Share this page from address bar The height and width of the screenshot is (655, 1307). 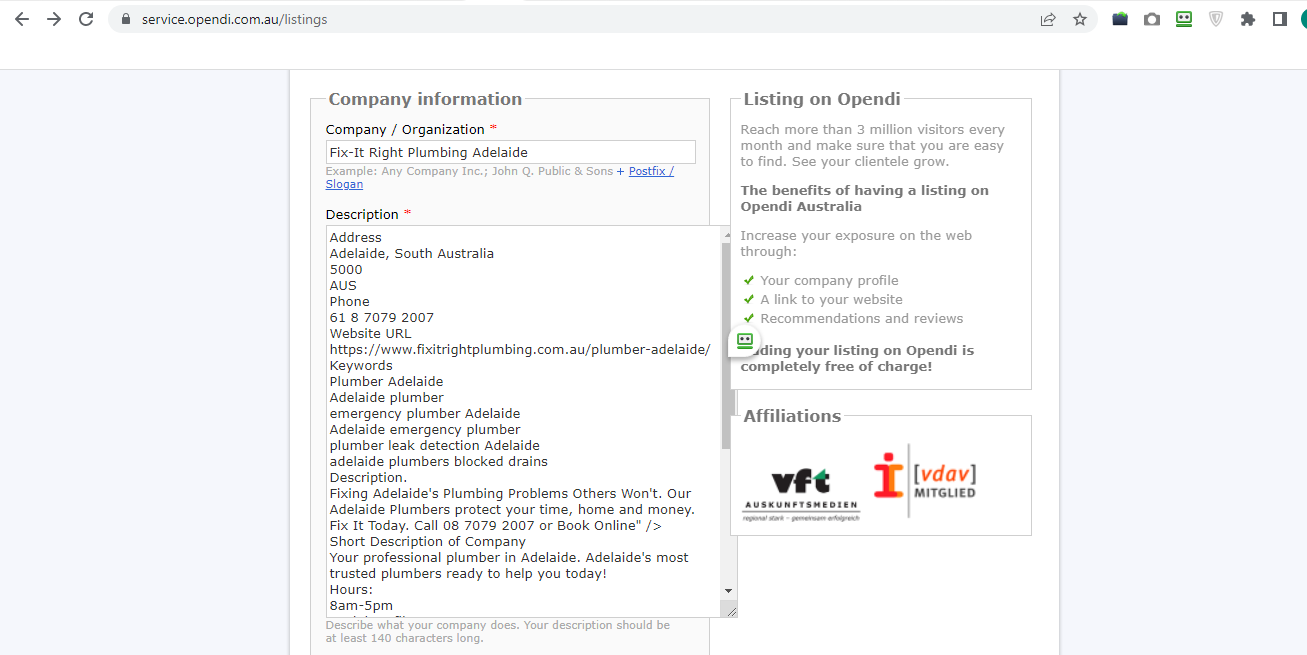[1048, 19]
